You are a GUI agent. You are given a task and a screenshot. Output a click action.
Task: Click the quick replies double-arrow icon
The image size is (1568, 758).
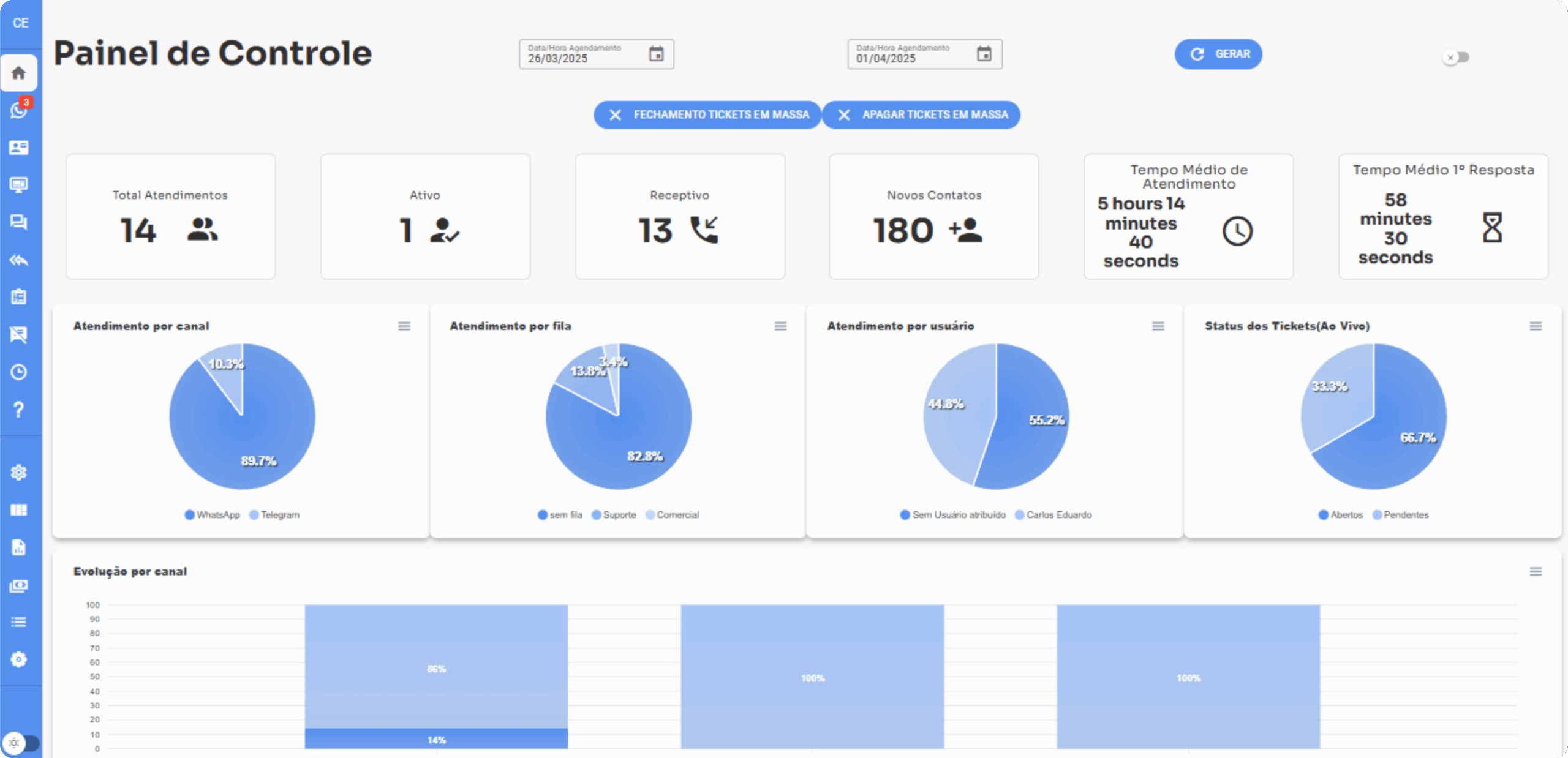coord(19,260)
